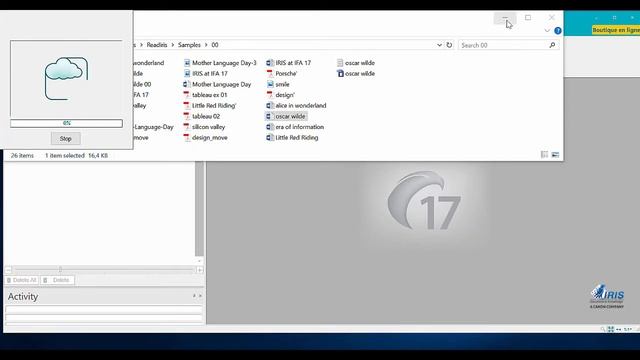Select the Porsche' PDF file

pyautogui.click(x=282, y=73)
